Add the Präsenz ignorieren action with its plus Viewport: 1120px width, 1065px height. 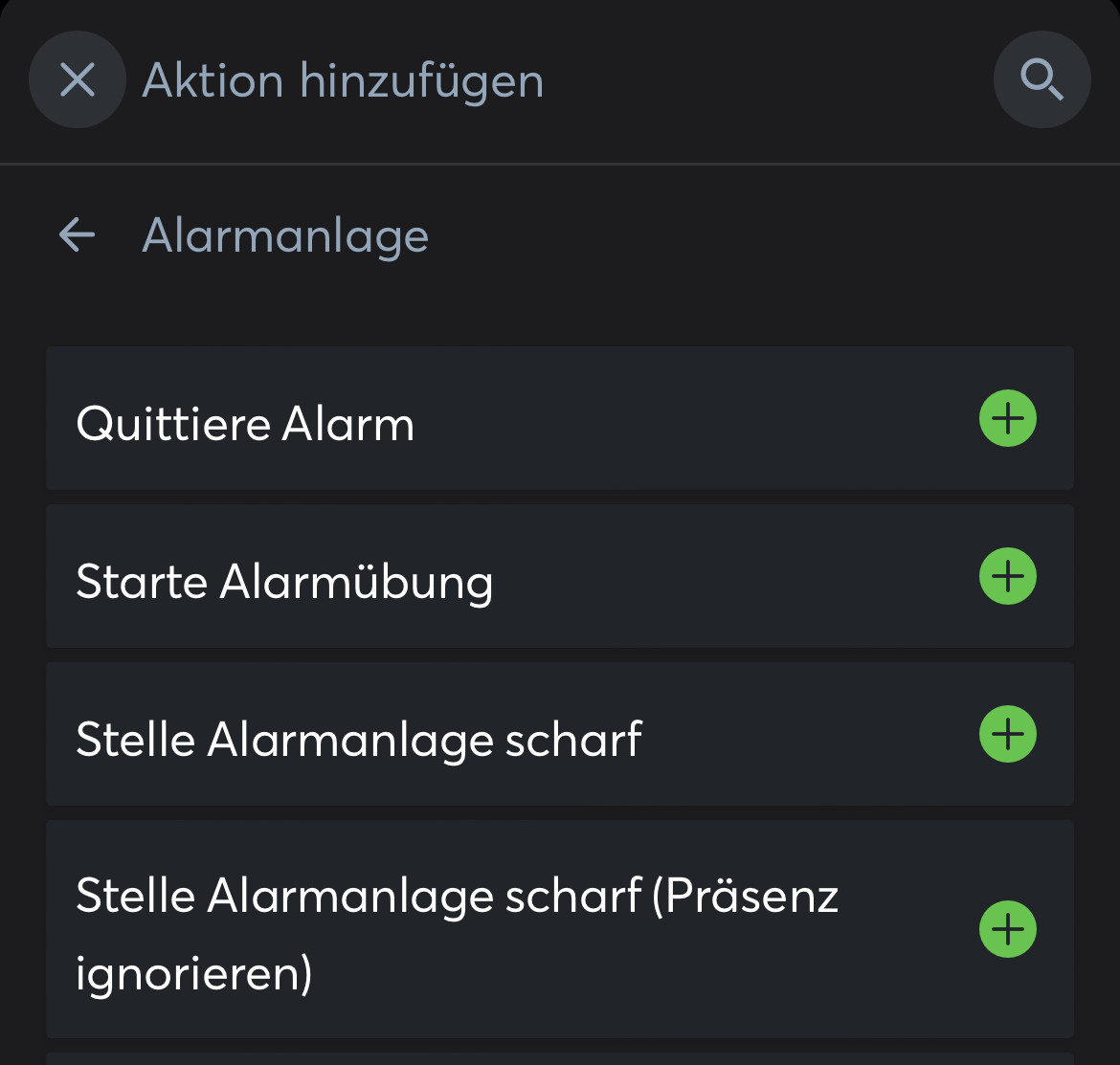pos(1007,928)
